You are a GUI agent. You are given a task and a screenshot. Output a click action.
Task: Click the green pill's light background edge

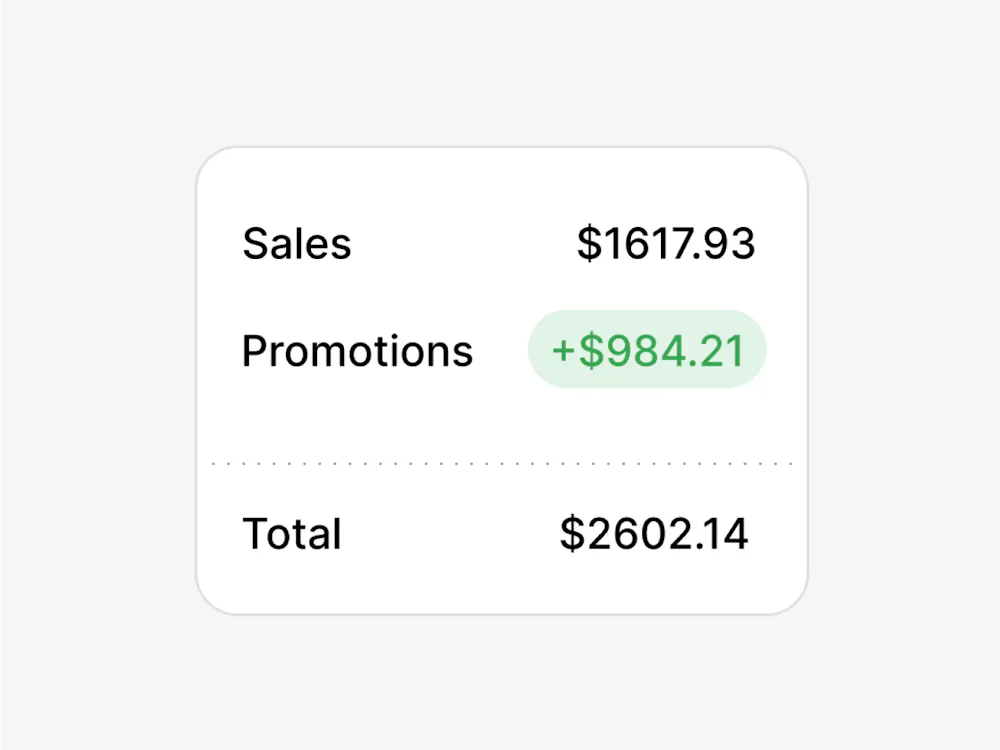click(537, 350)
